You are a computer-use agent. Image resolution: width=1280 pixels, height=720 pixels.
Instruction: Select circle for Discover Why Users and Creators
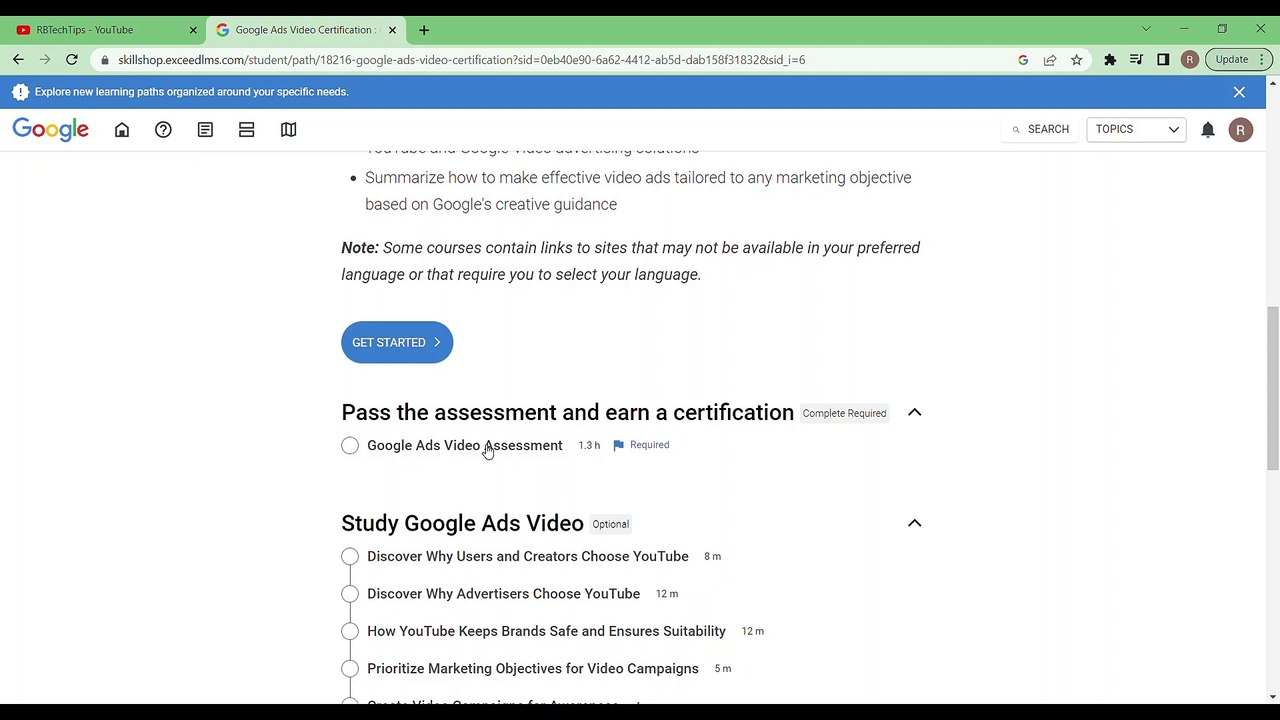point(350,557)
